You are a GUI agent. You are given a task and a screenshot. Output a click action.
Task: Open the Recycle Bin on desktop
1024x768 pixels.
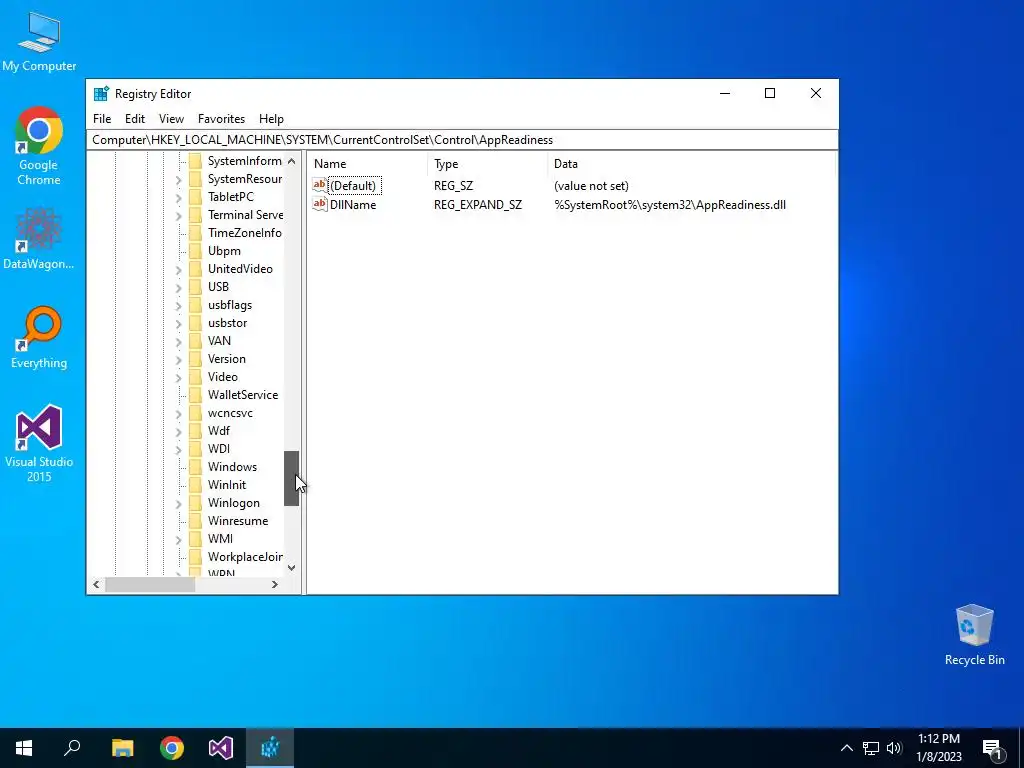(x=974, y=635)
